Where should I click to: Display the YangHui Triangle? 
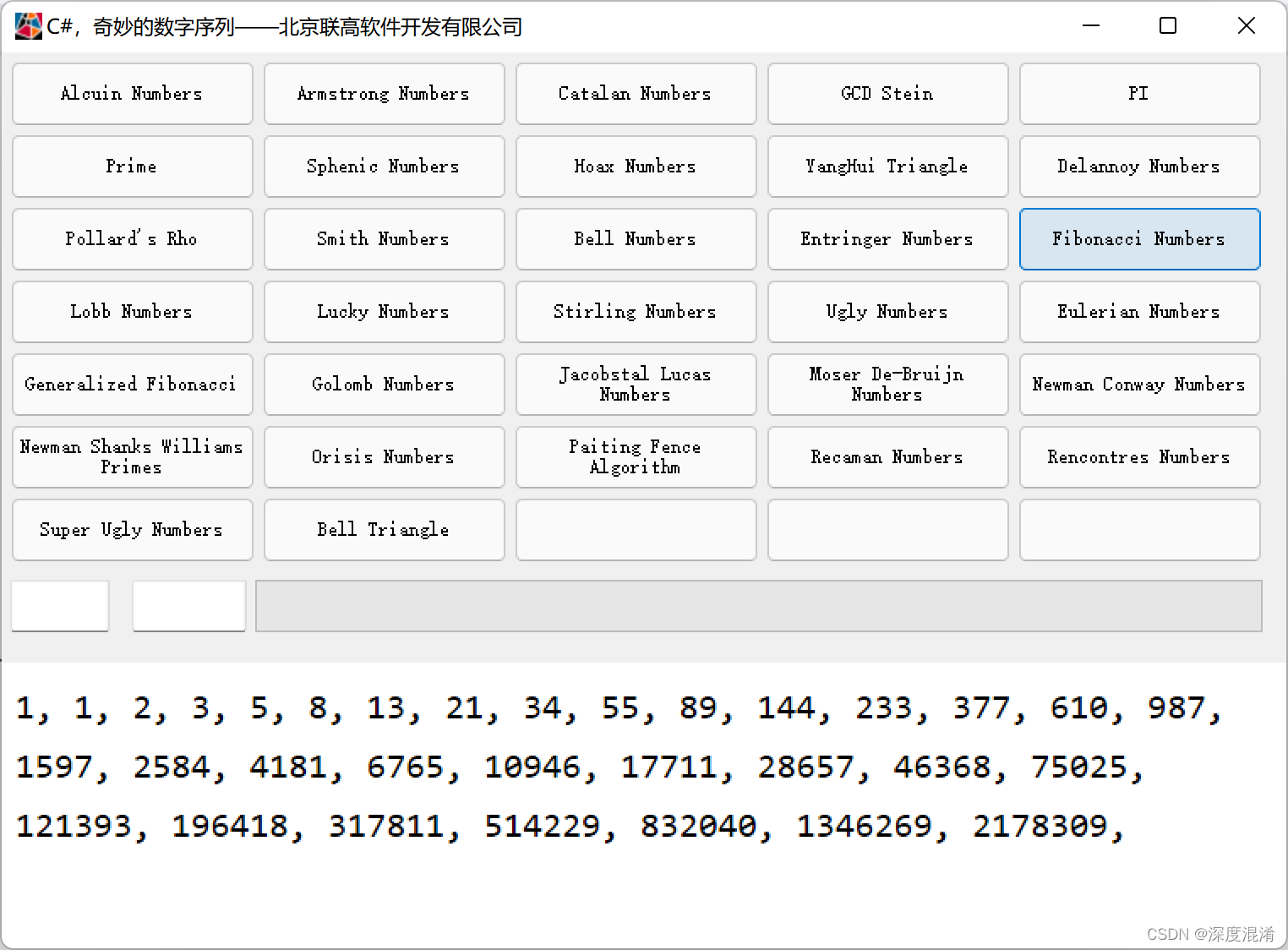887,167
